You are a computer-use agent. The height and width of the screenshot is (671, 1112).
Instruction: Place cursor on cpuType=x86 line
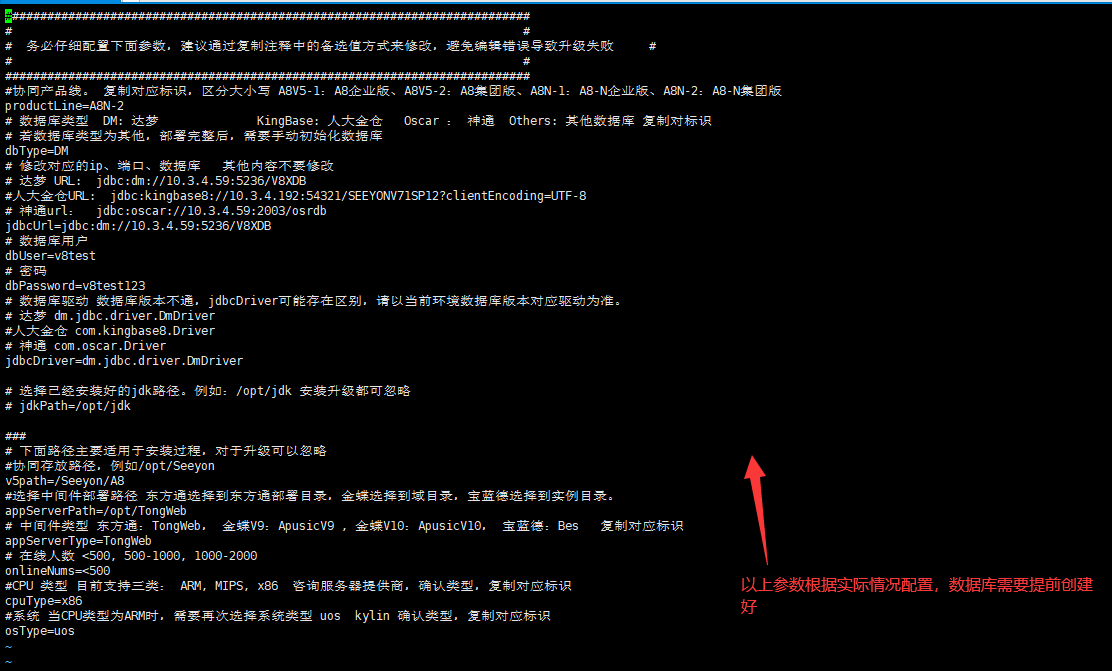coord(43,601)
